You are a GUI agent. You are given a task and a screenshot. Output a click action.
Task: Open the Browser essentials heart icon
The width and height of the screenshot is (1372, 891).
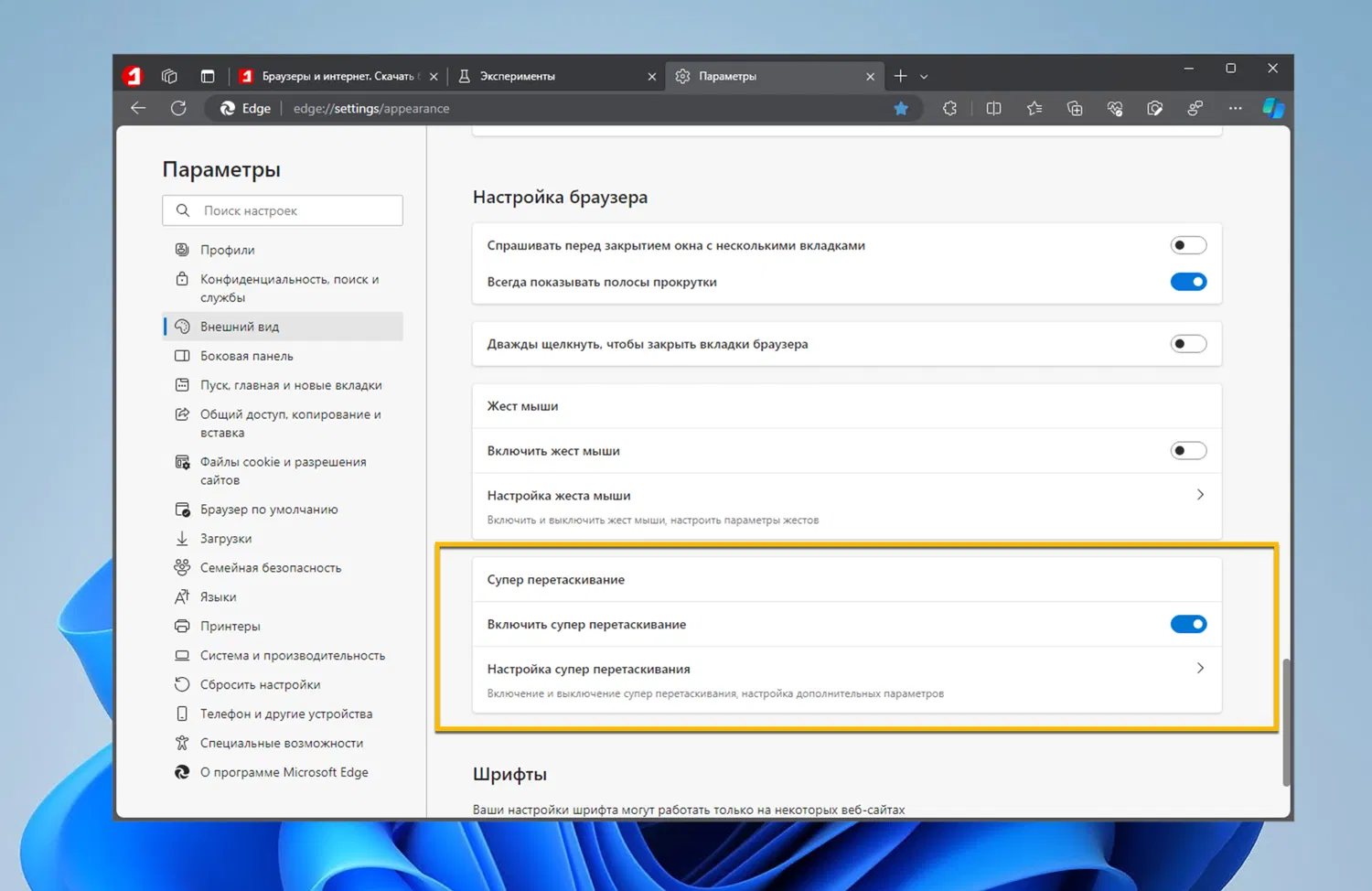1115,109
